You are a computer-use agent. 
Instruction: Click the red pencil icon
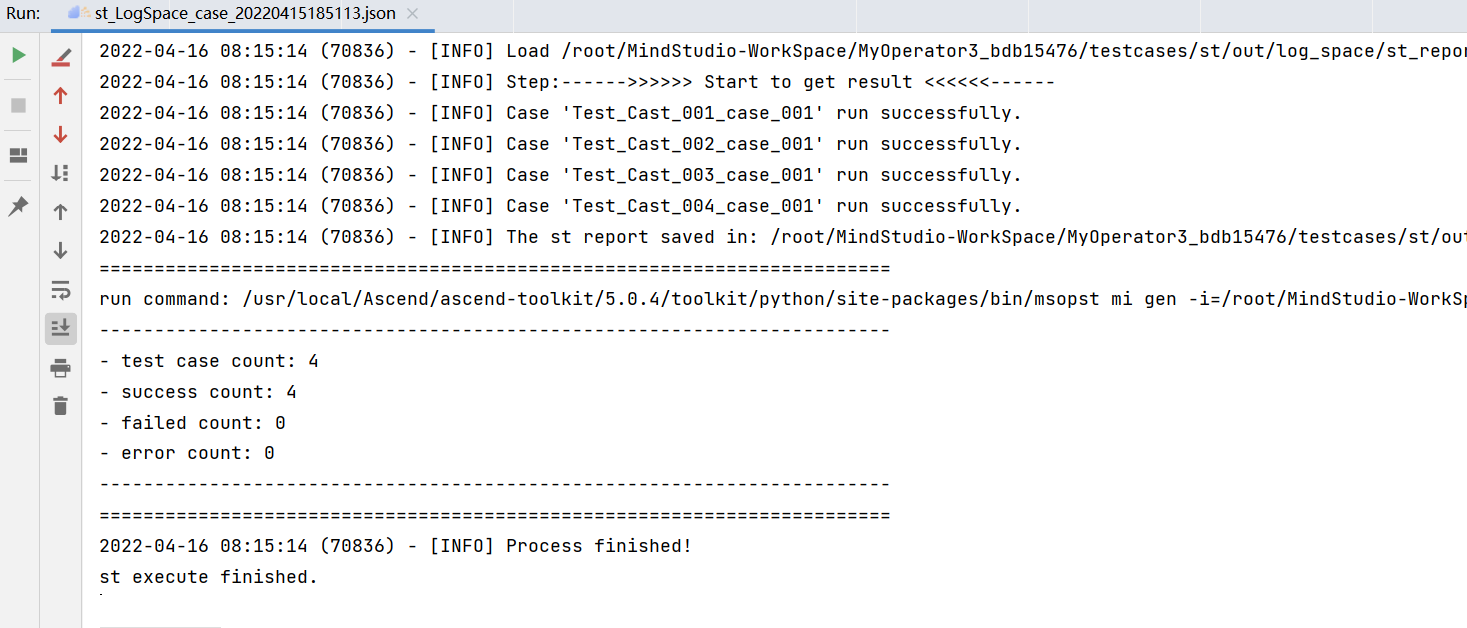pyautogui.click(x=61, y=57)
